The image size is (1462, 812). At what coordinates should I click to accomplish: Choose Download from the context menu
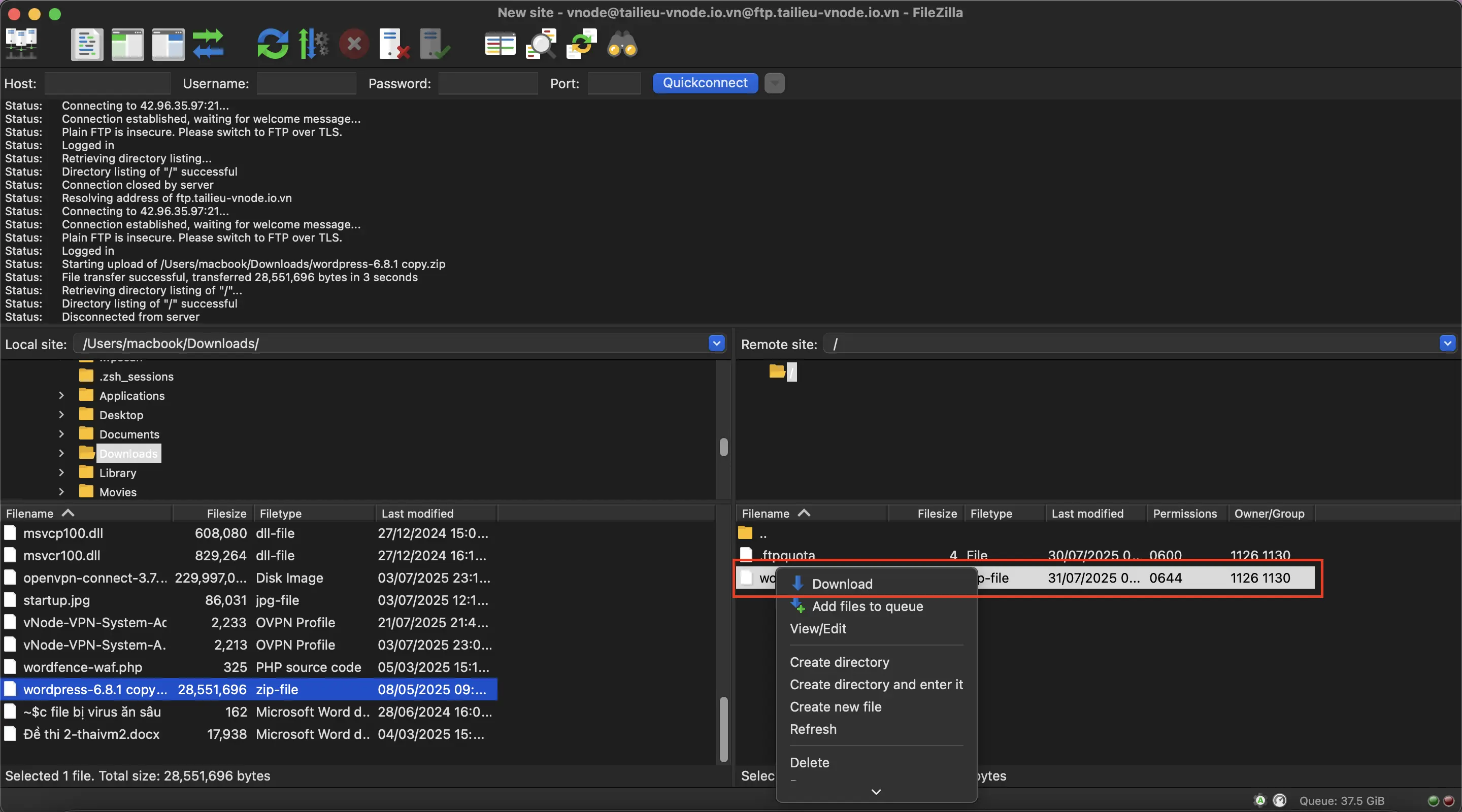pos(876,583)
